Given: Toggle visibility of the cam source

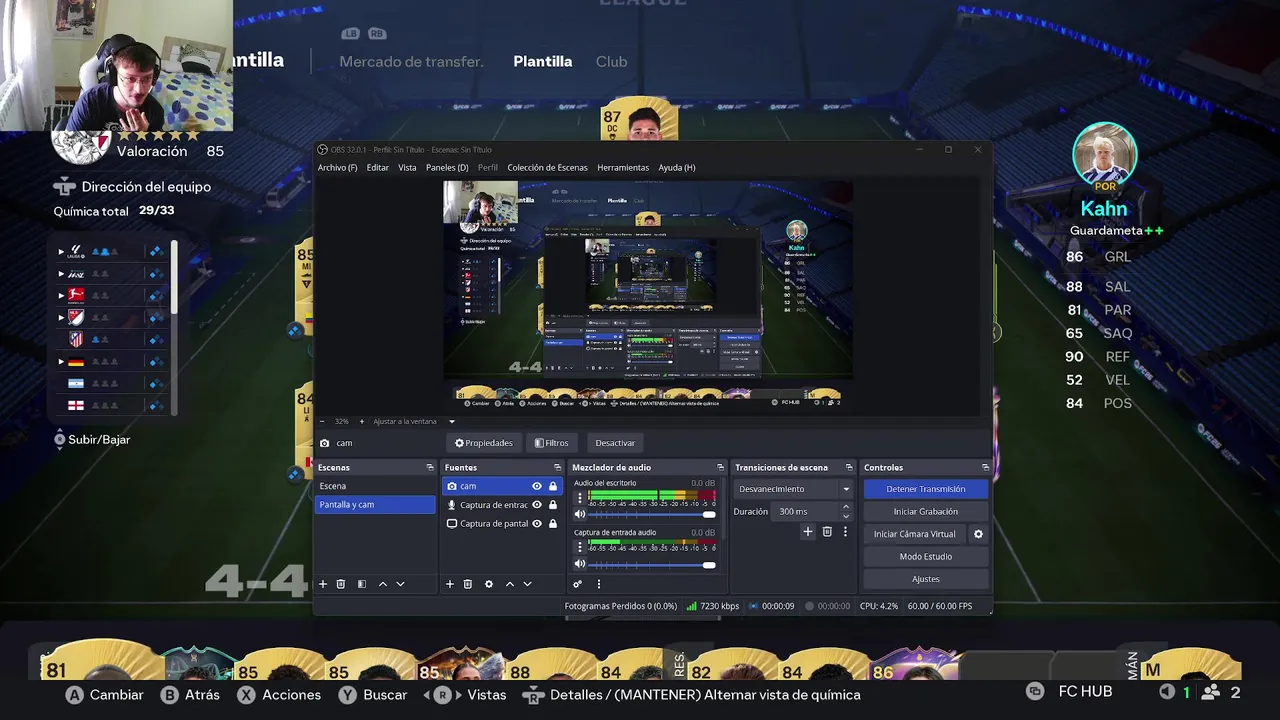Looking at the screenshot, I should tap(537, 486).
